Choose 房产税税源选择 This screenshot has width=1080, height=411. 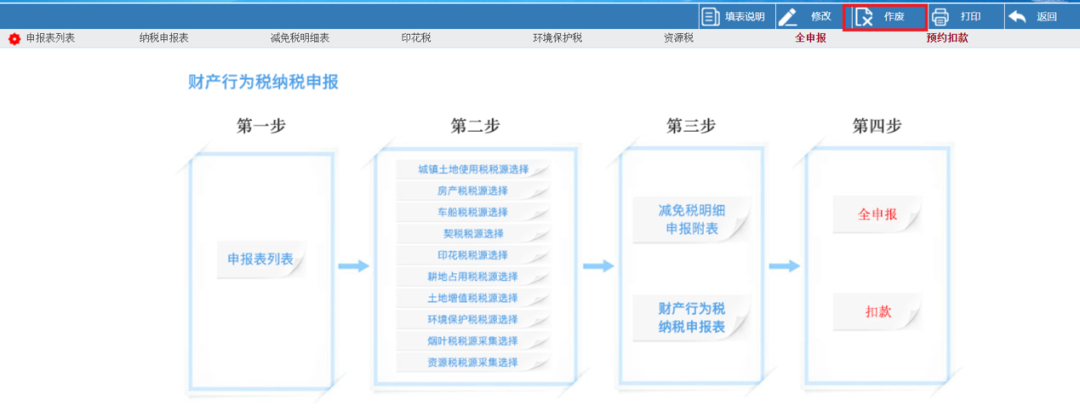click(472, 191)
